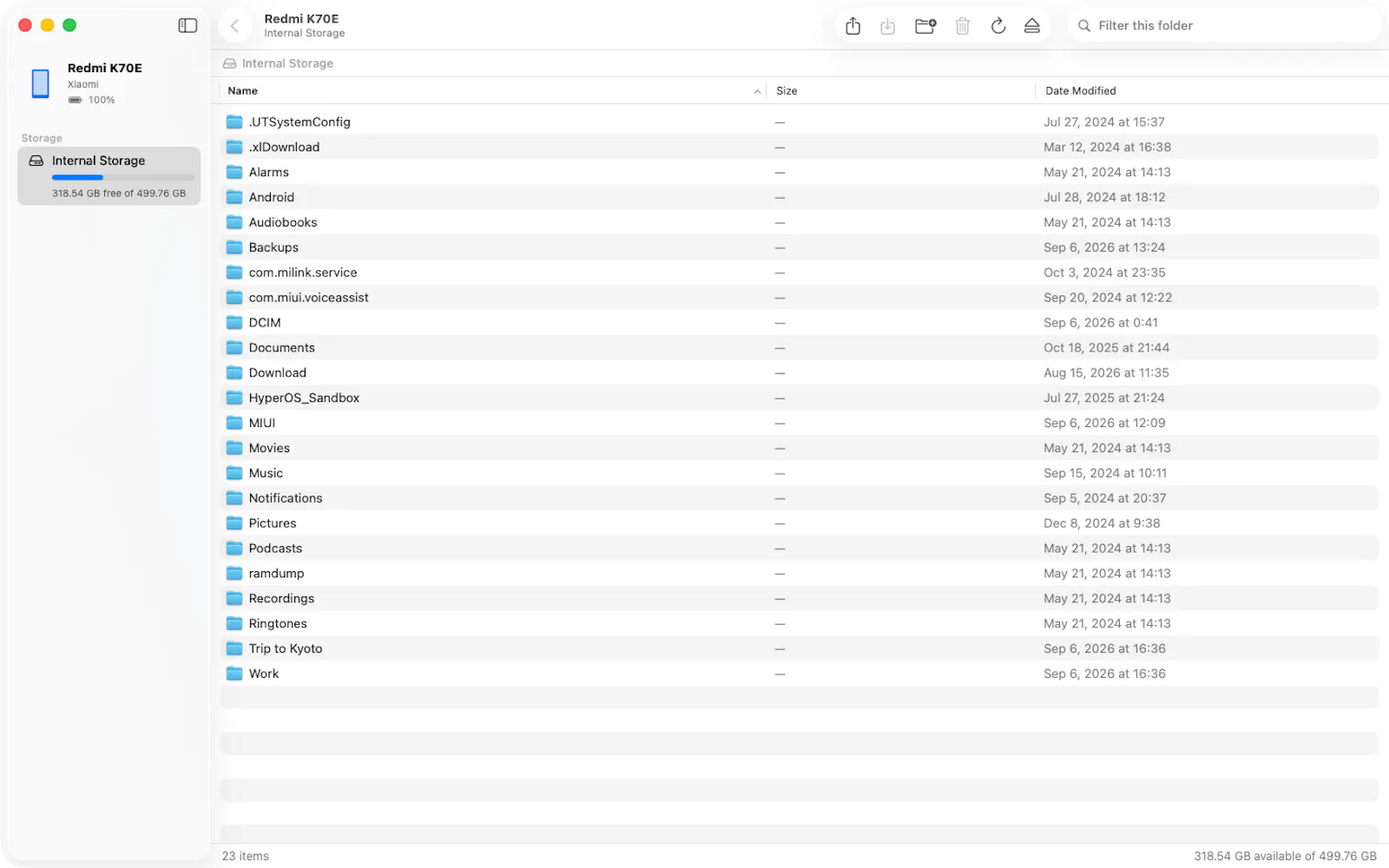Select Internal Storage in the sidebar
Screen dimensions: 1389x868
[109, 176]
